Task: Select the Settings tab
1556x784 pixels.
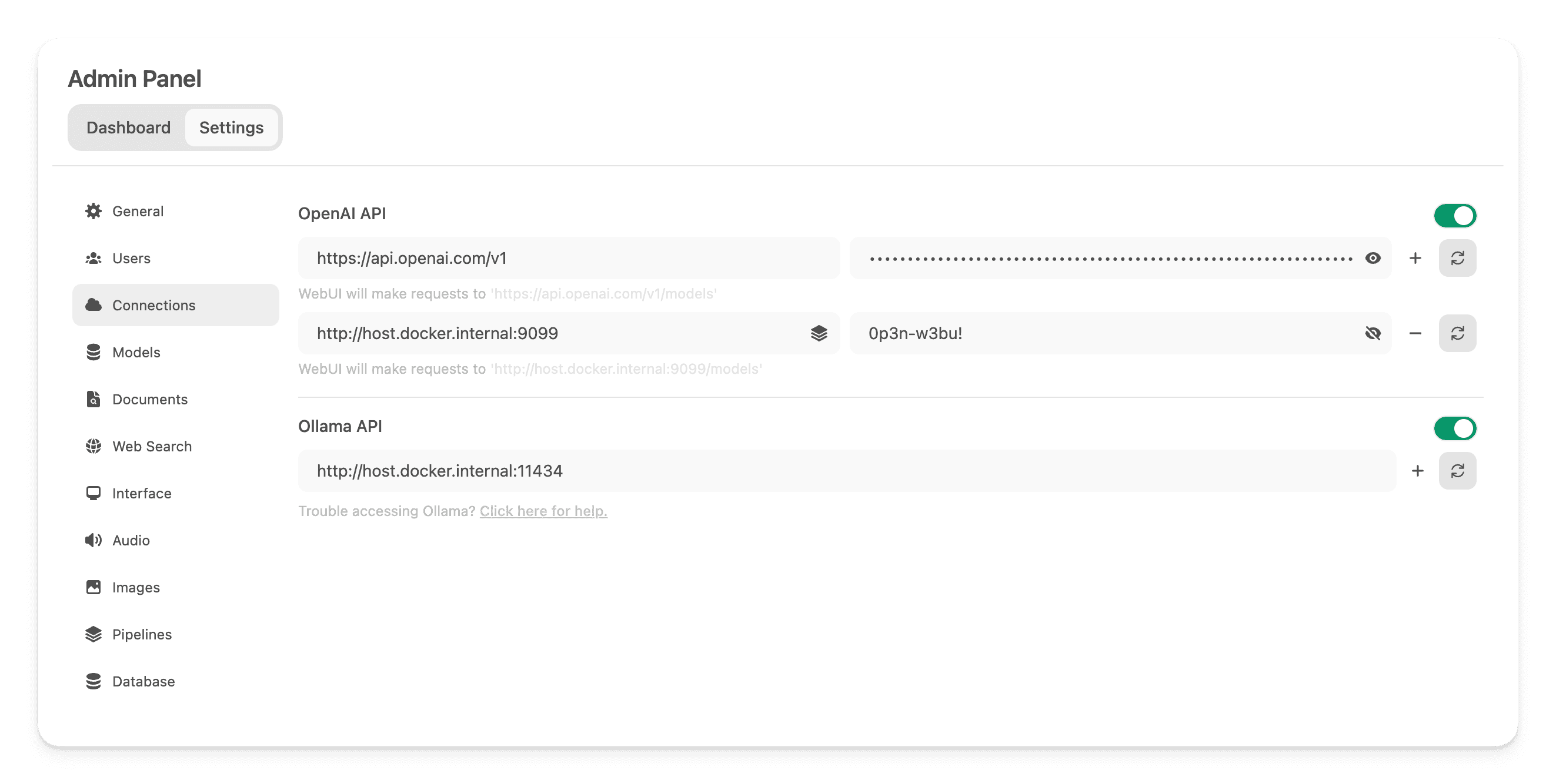Action: (232, 127)
